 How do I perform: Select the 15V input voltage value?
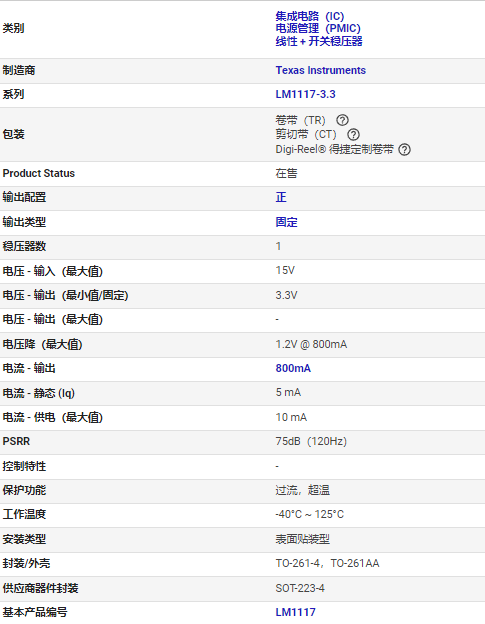tap(285, 271)
